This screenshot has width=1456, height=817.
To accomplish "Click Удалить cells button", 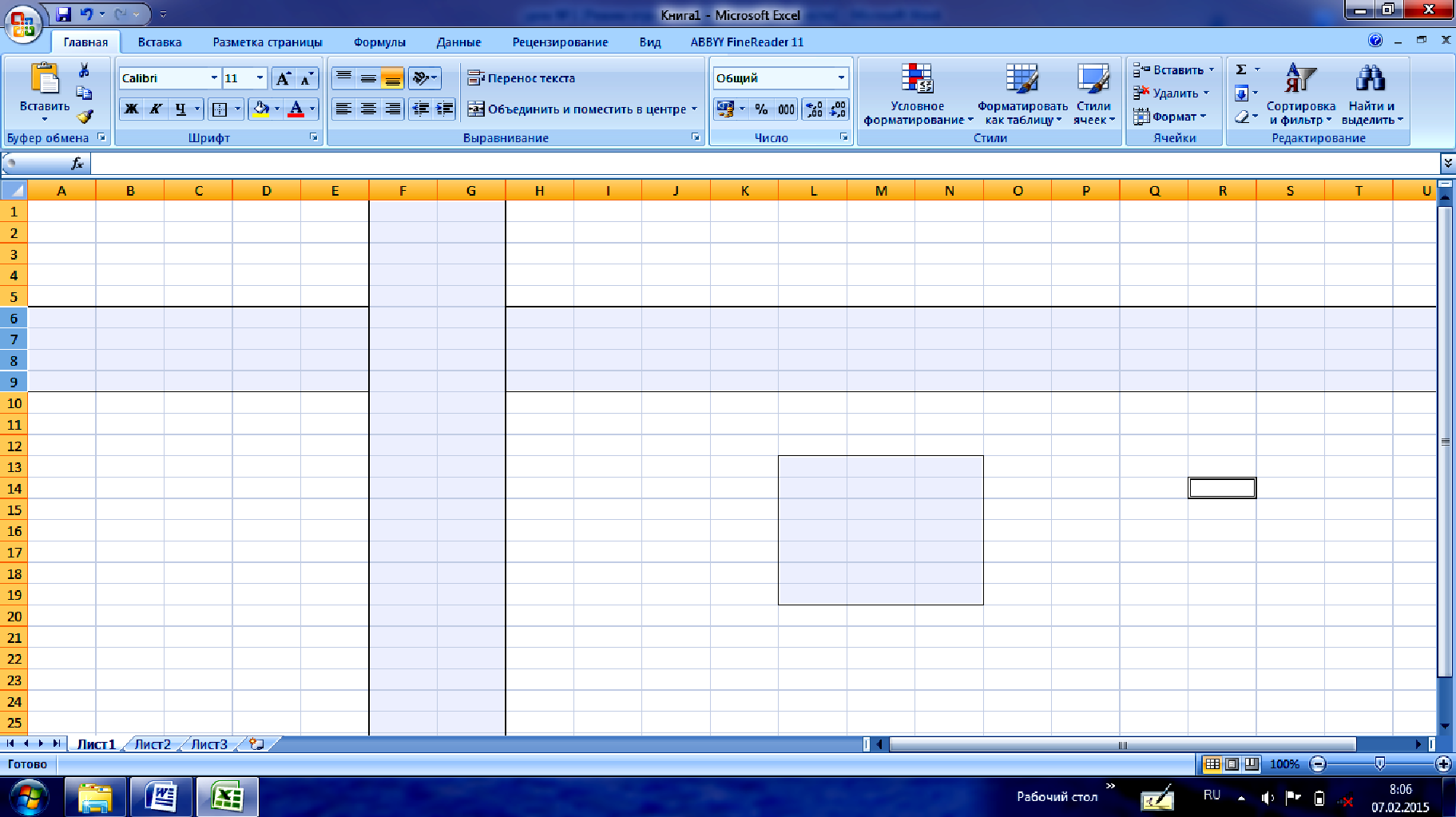I will [1171, 93].
